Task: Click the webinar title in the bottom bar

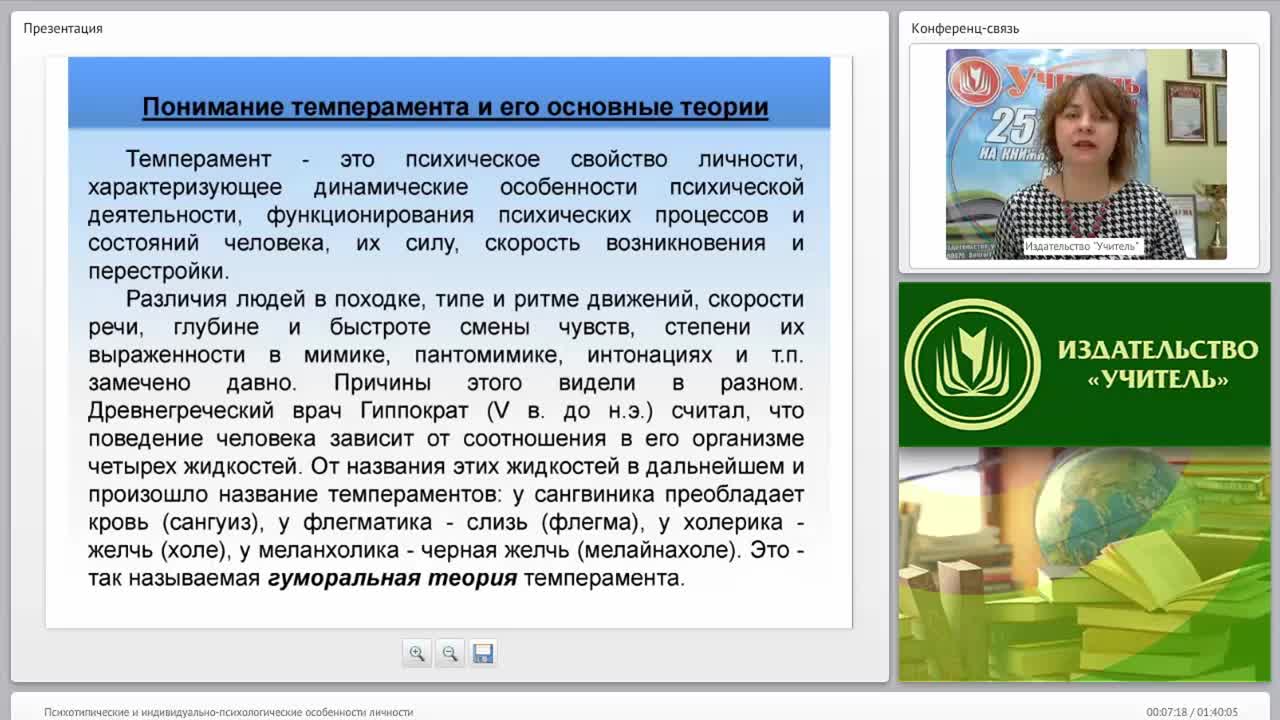Action: point(228,712)
